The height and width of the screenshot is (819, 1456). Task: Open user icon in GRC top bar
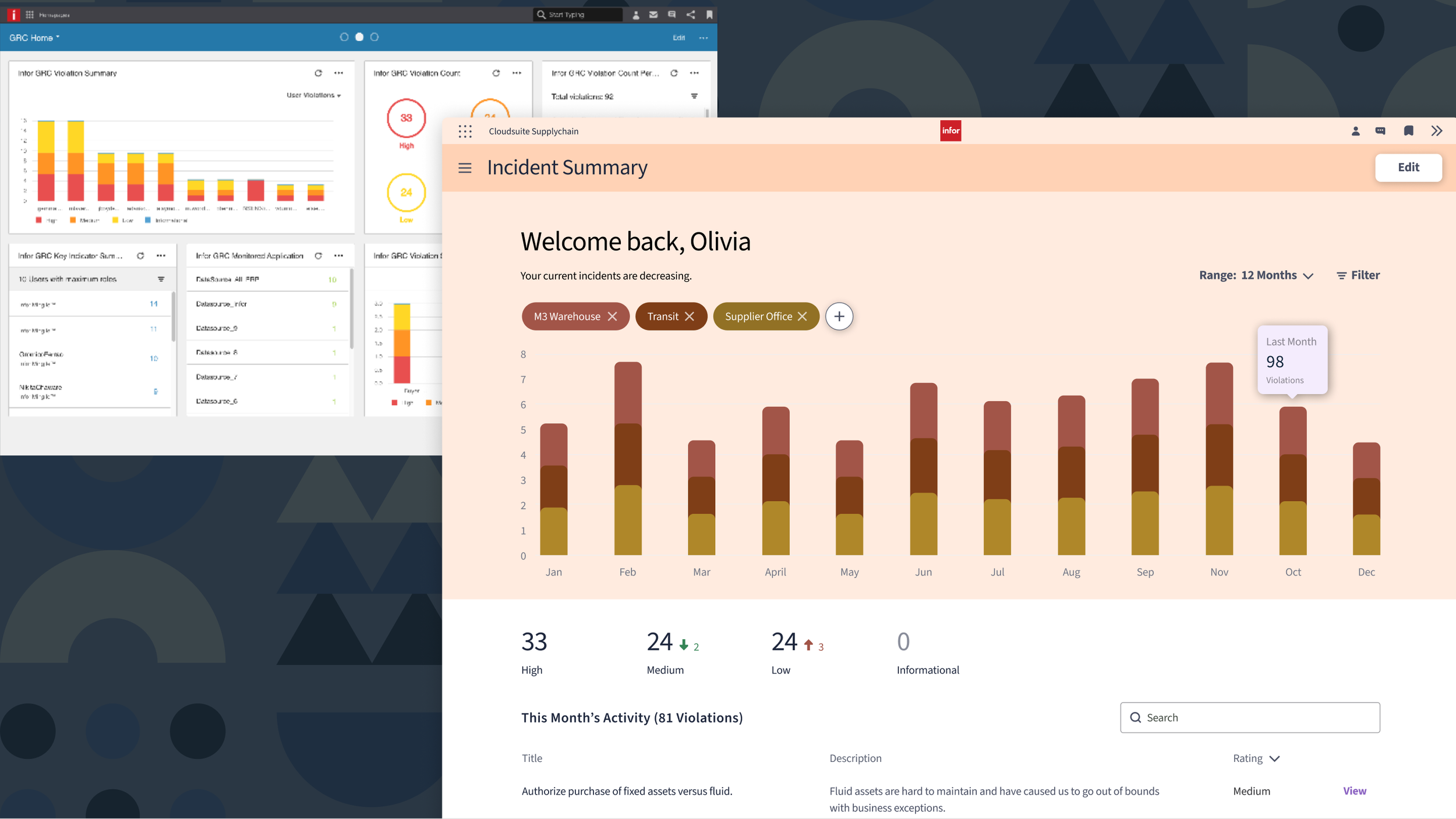pos(635,15)
